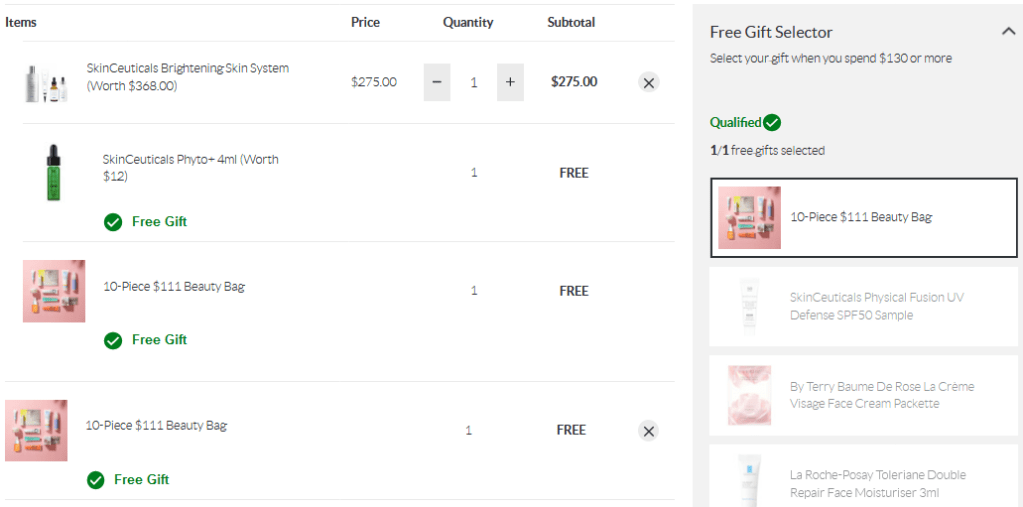
Task: Remove the bottom 10-Piece Beauty Bag row
Action: [x=649, y=431]
